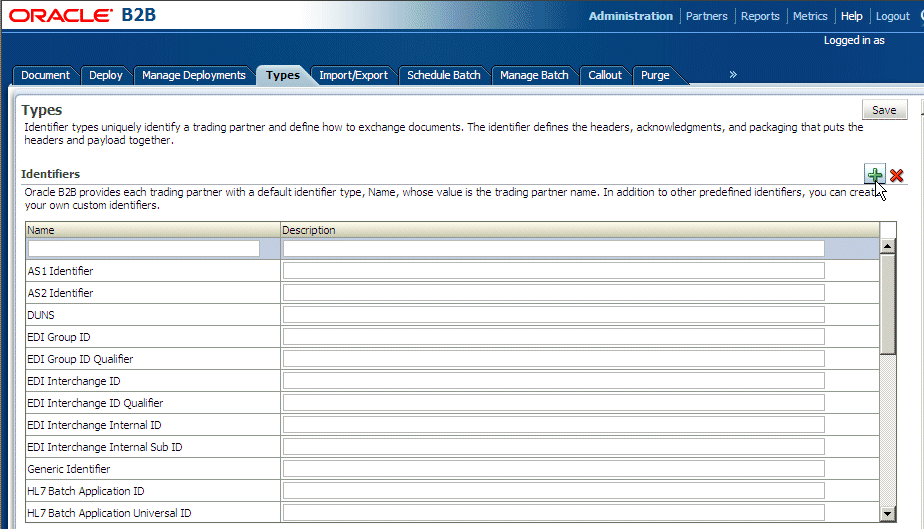Select the AS1 Identifier row name

pos(60,271)
